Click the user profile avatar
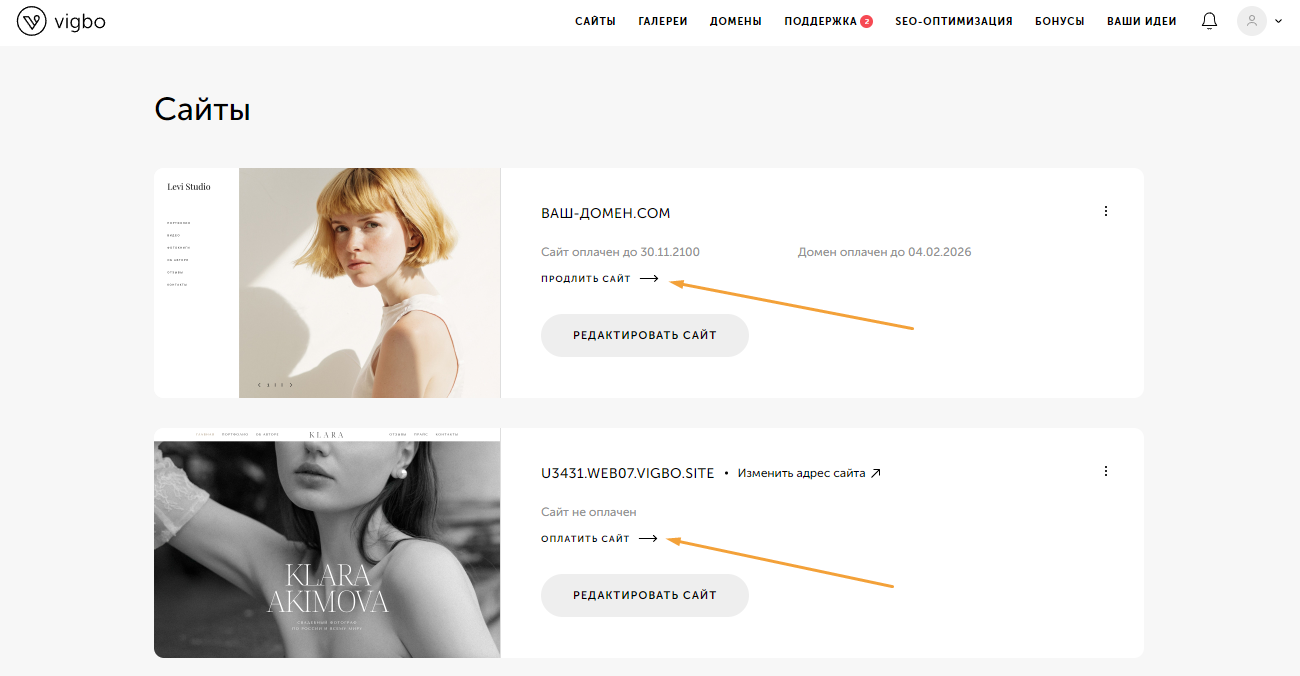The width and height of the screenshot is (1300, 676). 1251,21
